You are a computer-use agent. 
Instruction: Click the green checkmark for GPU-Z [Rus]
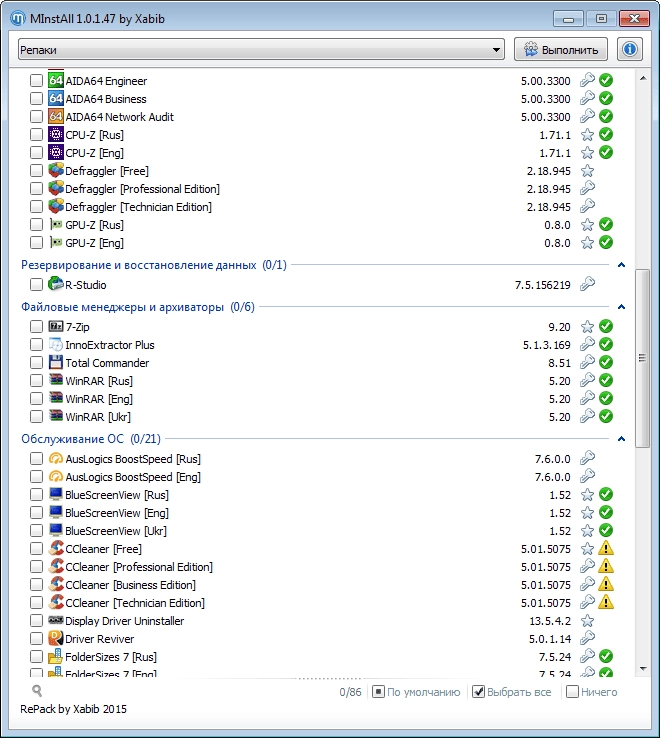pyautogui.click(x=606, y=225)
